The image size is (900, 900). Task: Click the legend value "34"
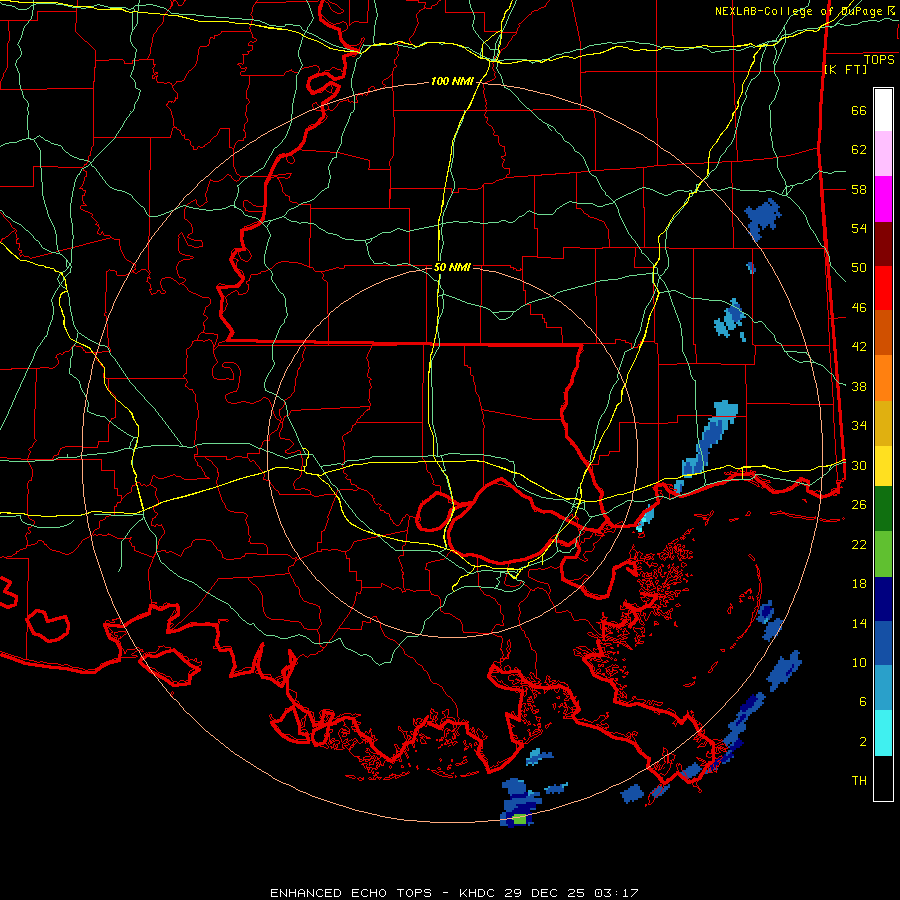pos(859,426)
